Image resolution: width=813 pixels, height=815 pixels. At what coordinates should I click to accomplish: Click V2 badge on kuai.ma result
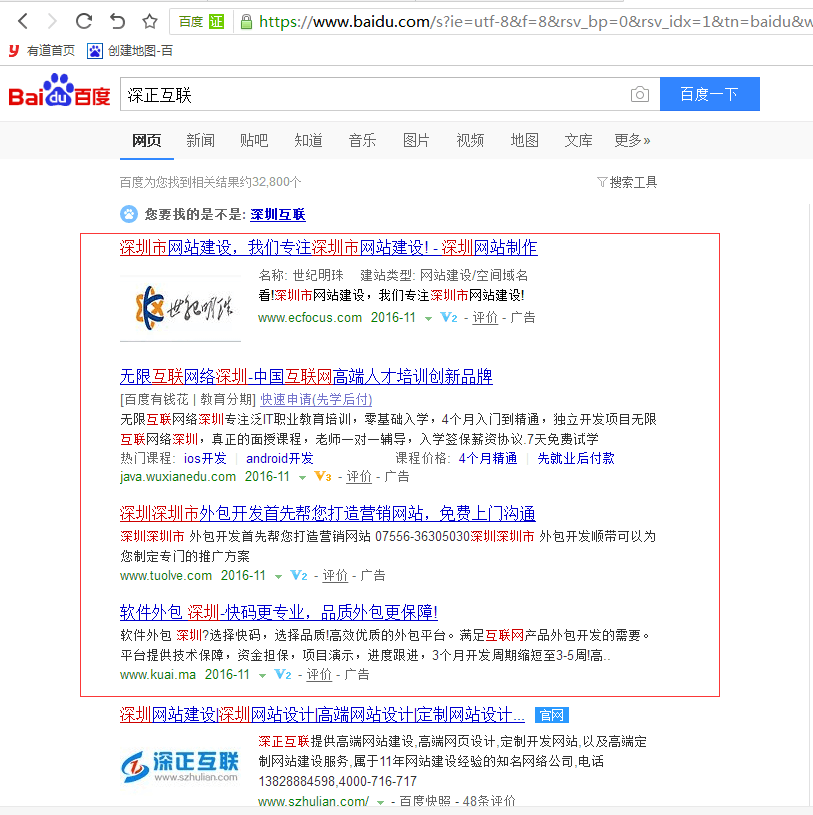[x=283, y=674]
